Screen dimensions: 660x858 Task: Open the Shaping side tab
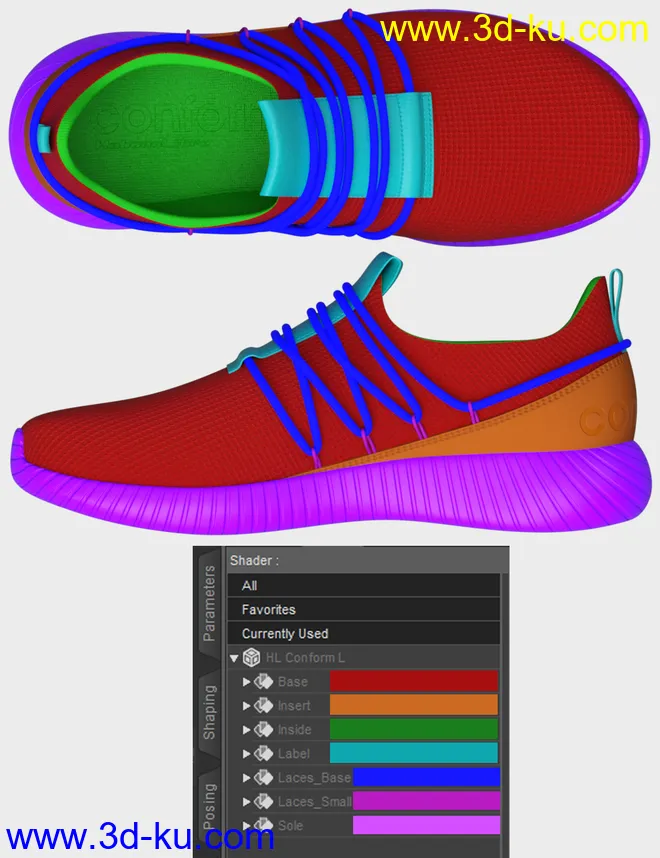point(209,711)
